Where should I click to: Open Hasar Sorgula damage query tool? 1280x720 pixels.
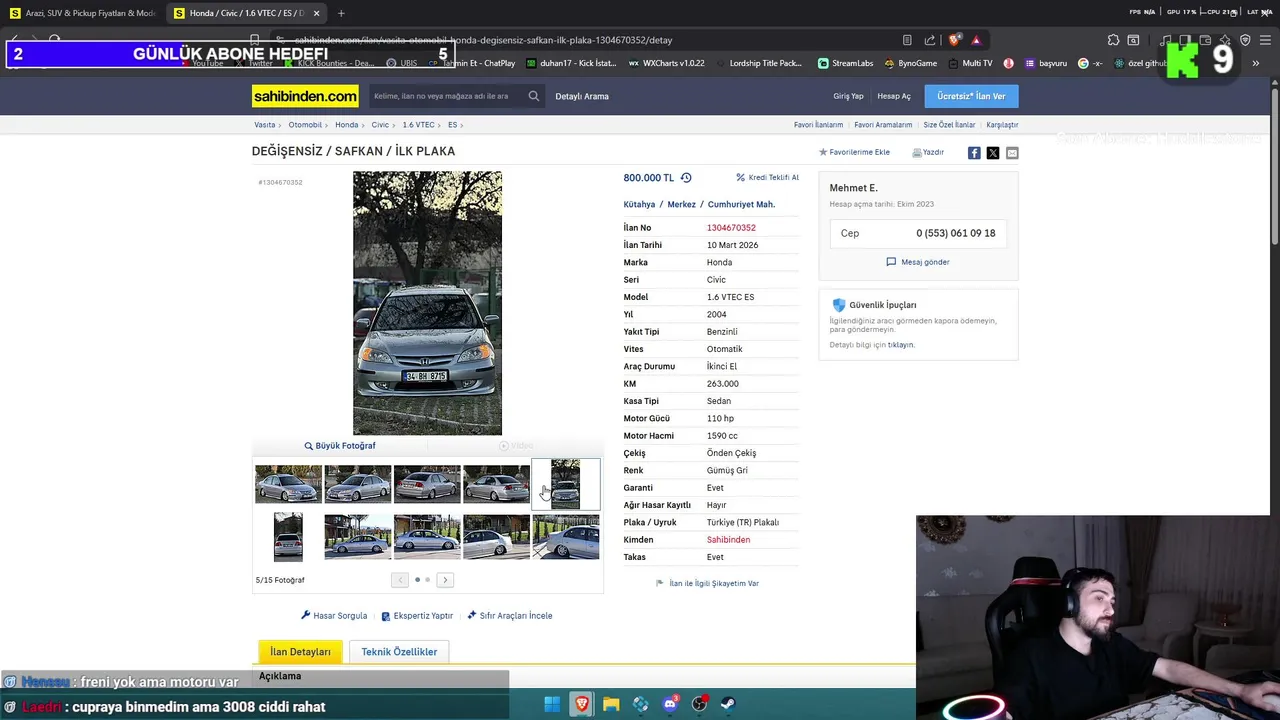(x=334, y=616)
